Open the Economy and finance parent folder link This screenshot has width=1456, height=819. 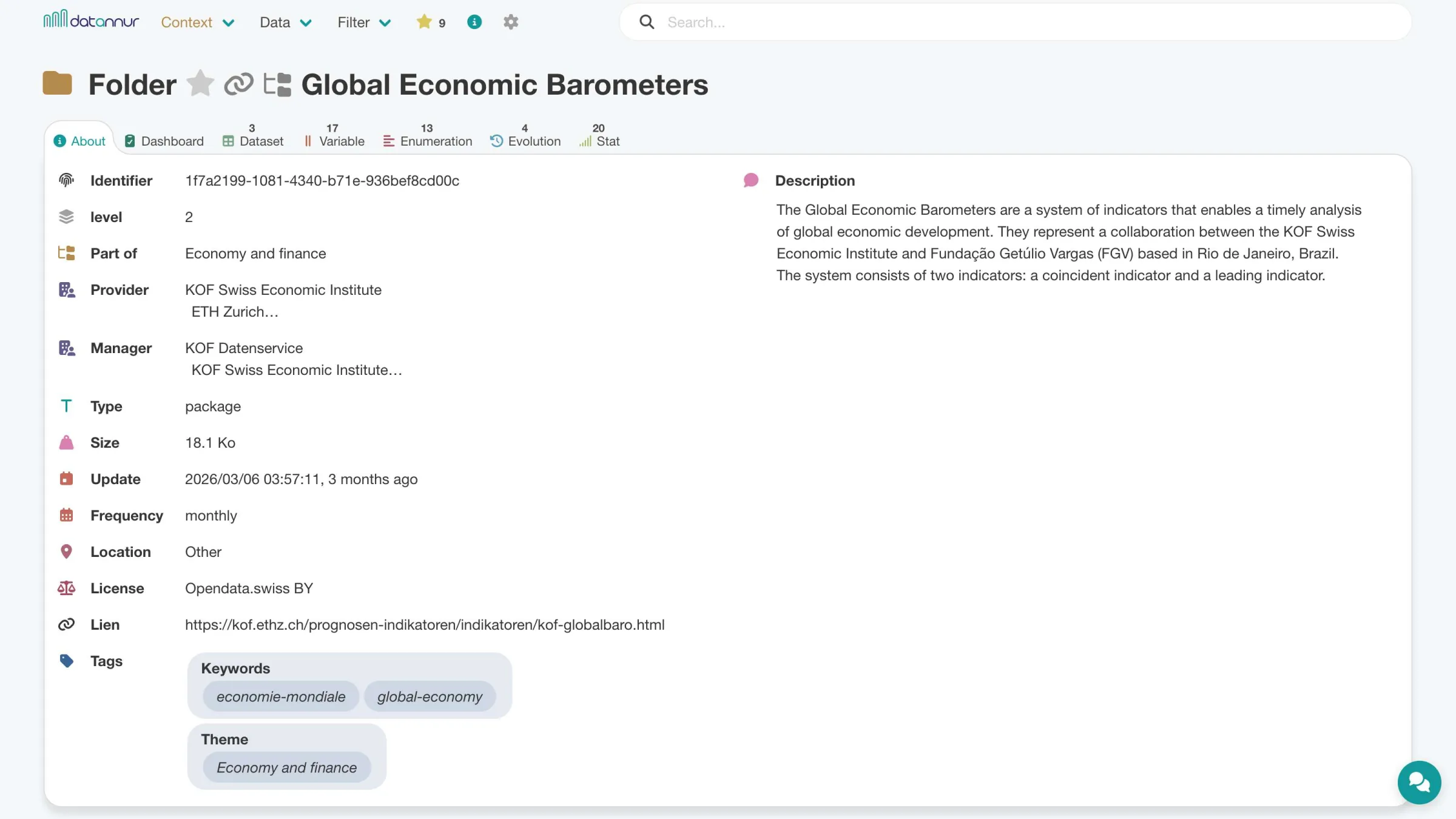point(255,254)
